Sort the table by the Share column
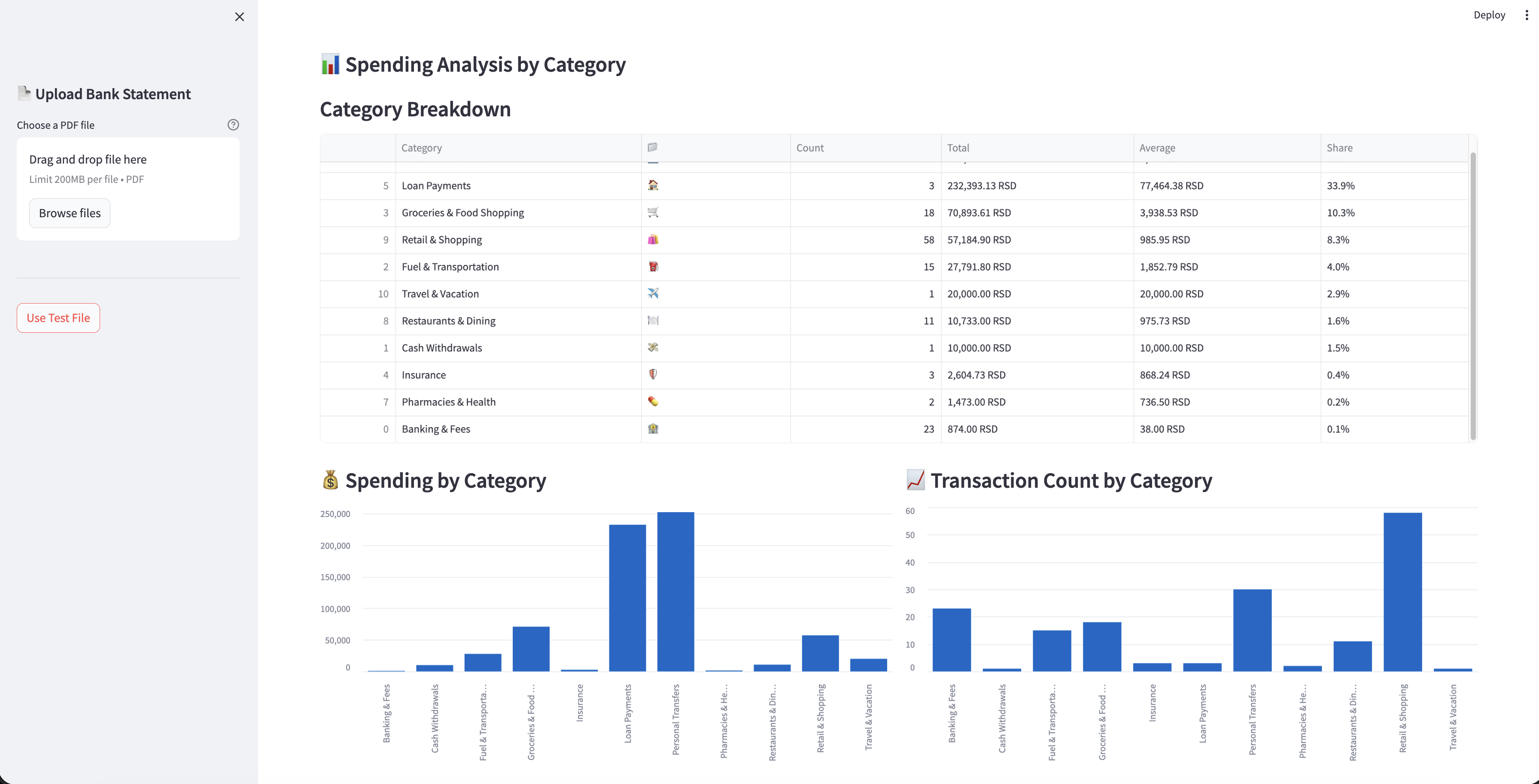This screenshot has width=1539, height=784. pos(1339,147)
